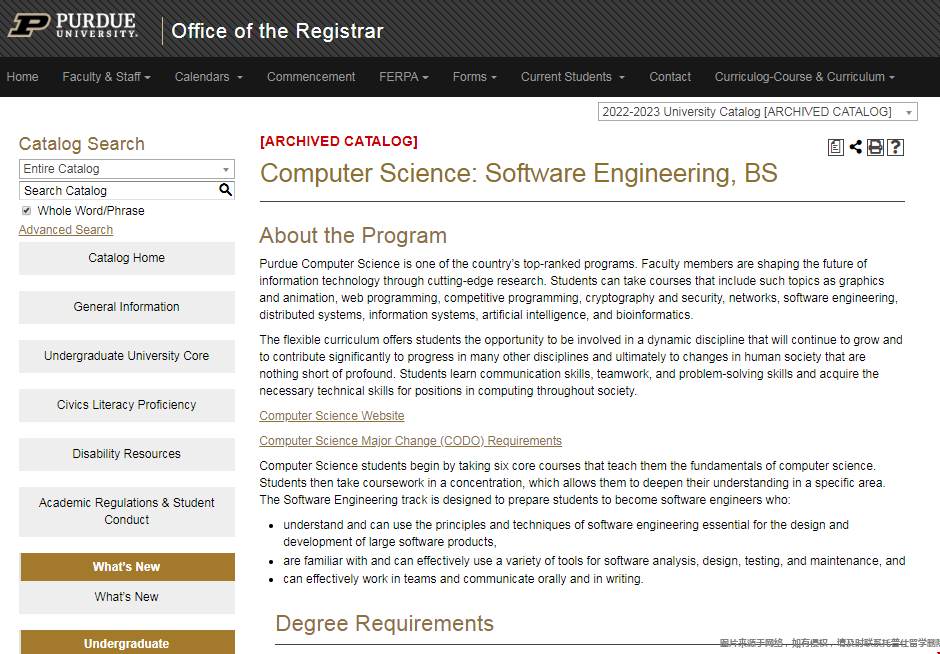This screenshot has width=940, height=654.
Task: Click the Degree Requirements heading
Action: point(384,623)
